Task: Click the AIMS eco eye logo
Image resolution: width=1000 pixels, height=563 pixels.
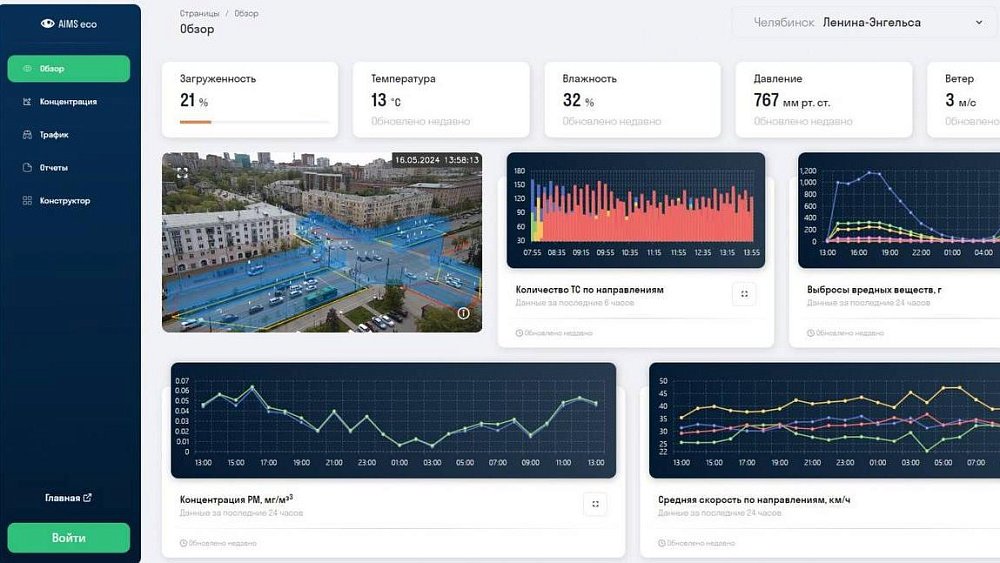Action: [x=48, y=24]
